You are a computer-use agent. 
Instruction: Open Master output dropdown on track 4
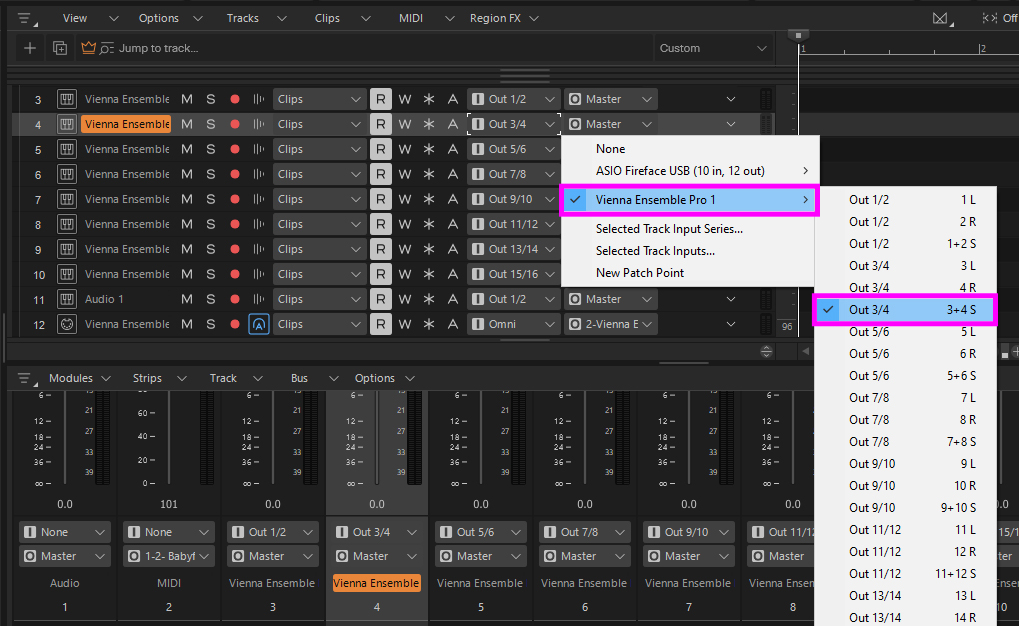[x=611, y=124]
